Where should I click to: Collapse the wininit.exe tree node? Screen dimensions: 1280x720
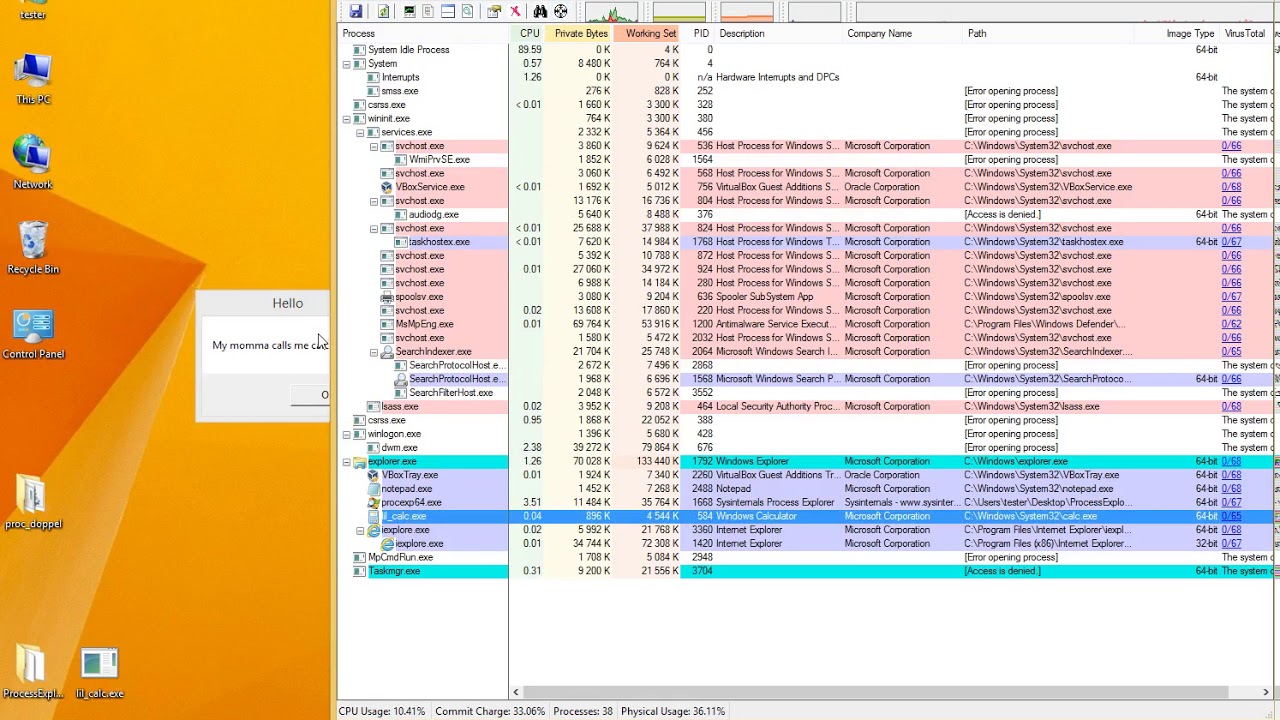[347, 119]
